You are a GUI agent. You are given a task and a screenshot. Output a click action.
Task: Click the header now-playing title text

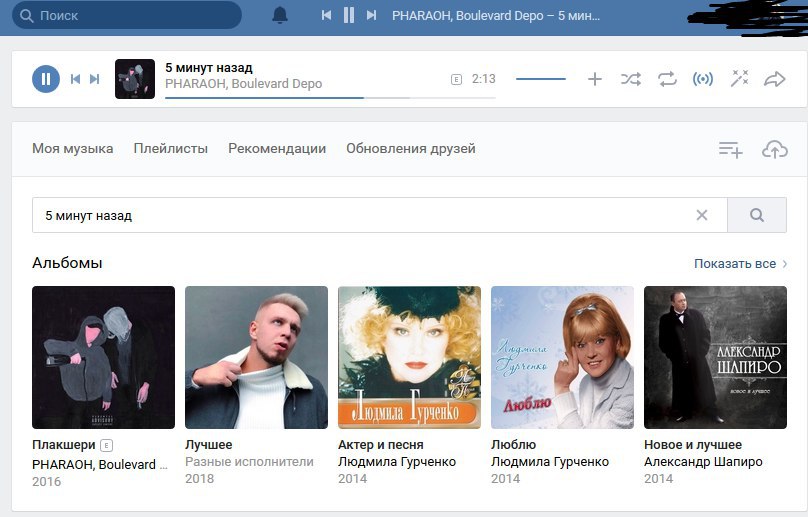pyautogui.click(x=496, y=15)
